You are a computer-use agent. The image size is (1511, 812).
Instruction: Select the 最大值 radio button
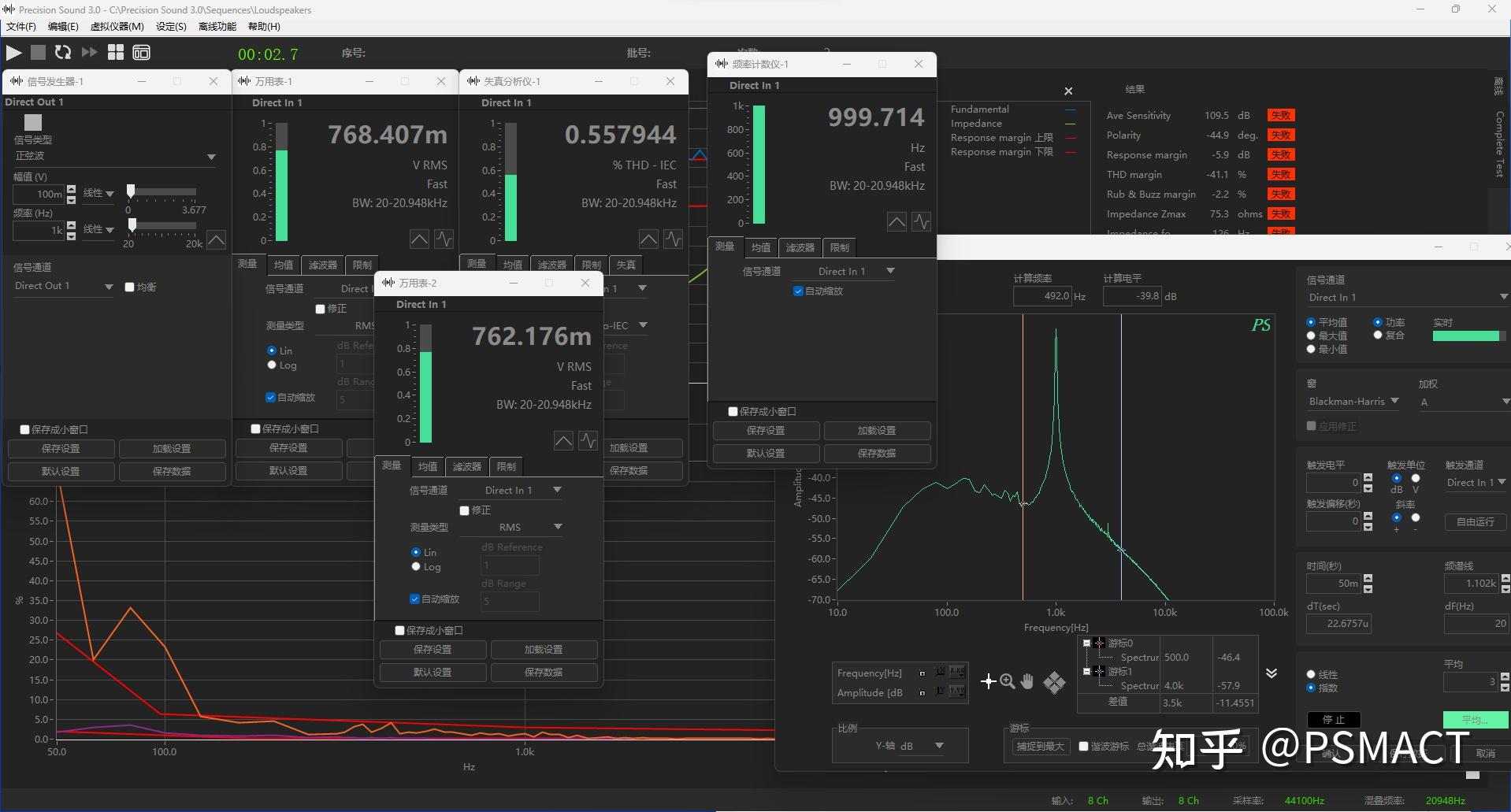1311,336
